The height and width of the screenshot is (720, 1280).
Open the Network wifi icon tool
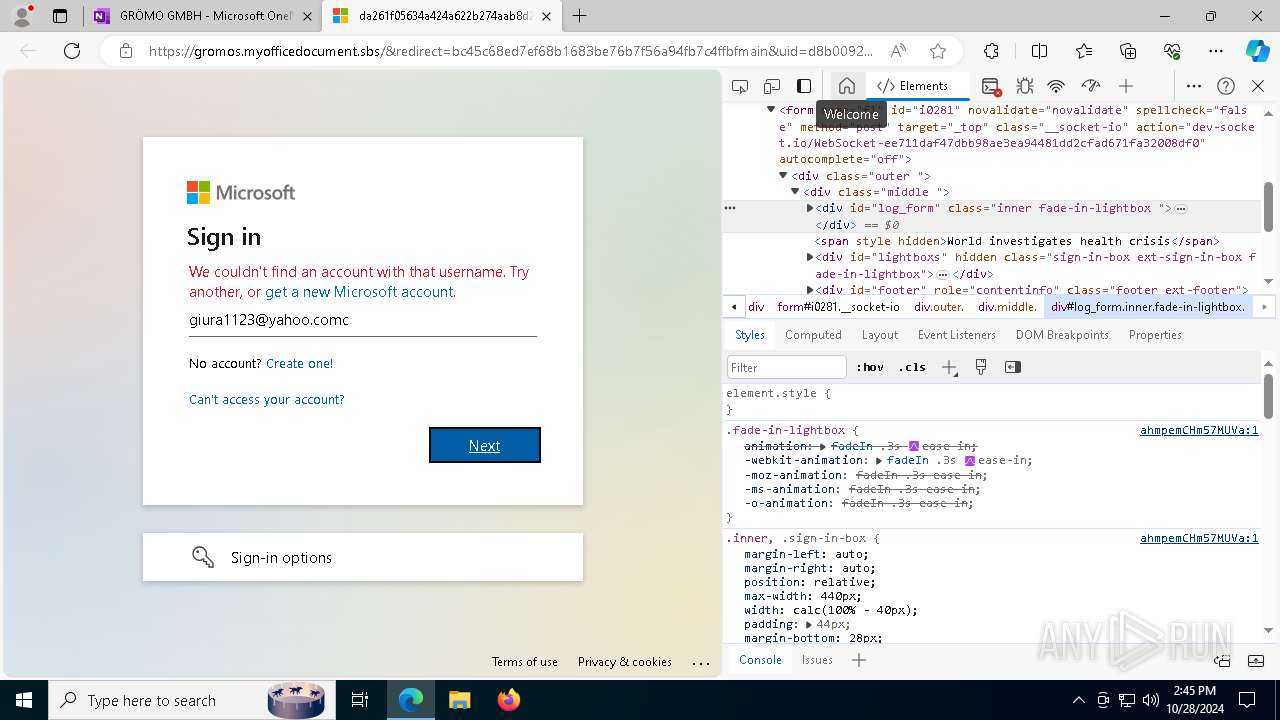coord(1056,86)
